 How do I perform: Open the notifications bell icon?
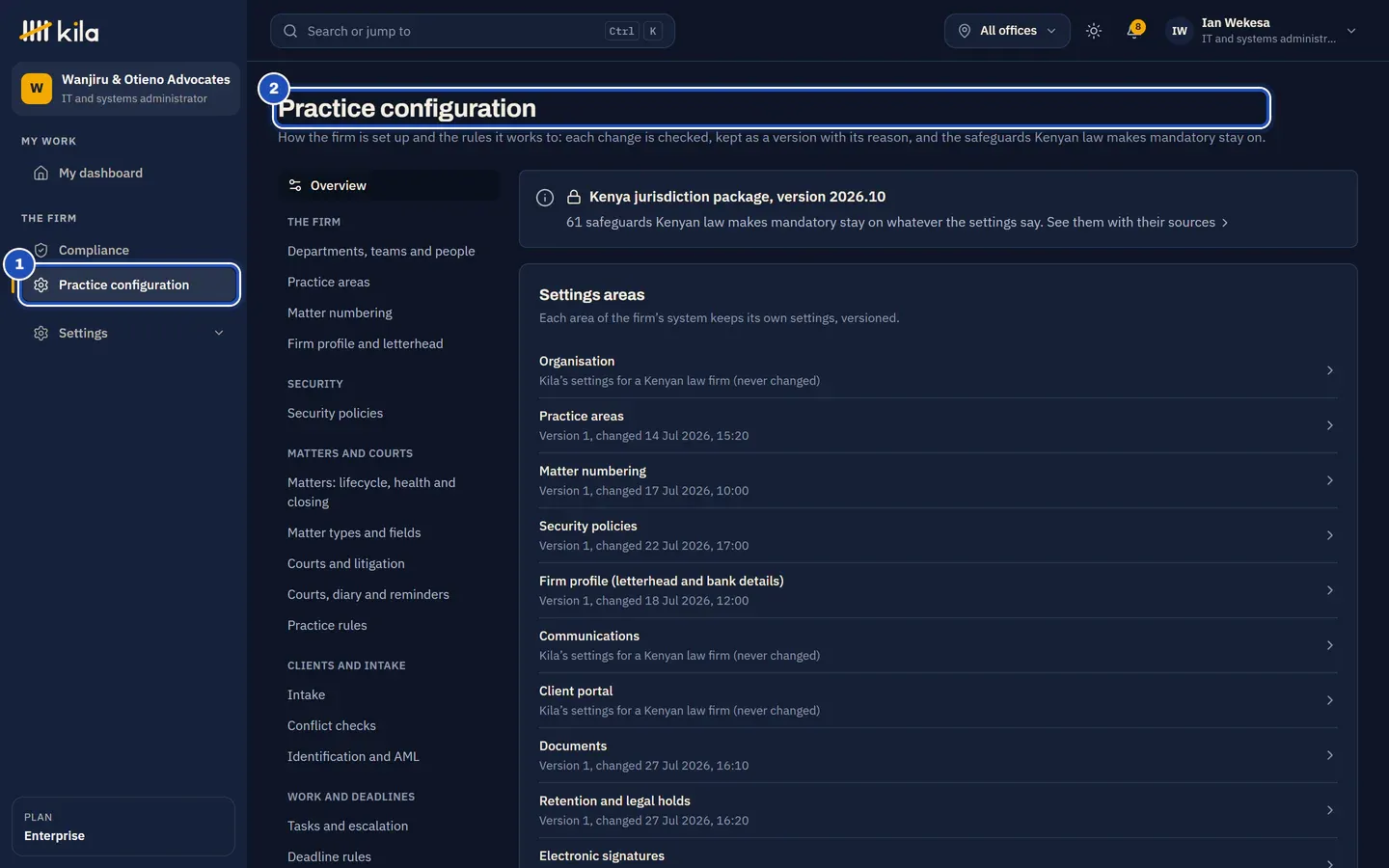(x=1134, y=31)
